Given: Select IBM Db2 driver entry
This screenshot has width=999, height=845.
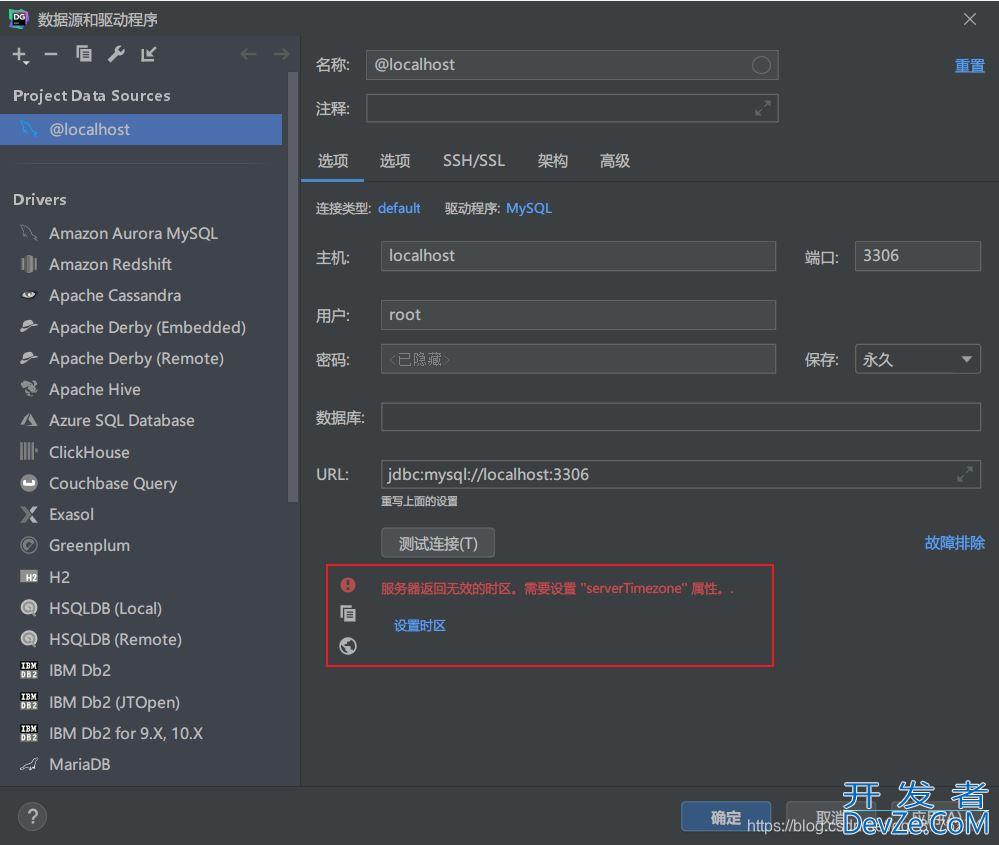Looking at the screenshot, I should tap(143, 670).
